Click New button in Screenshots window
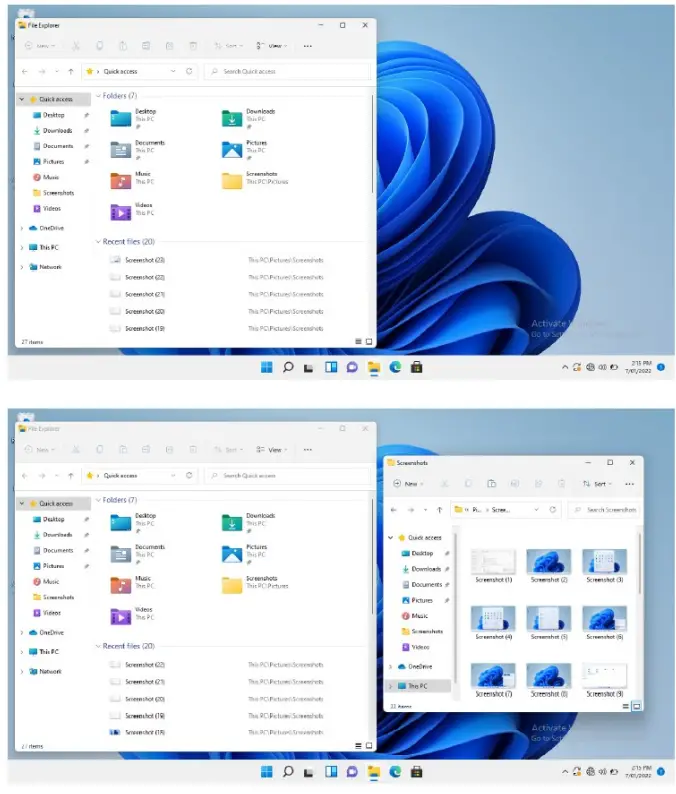The image size is (676, 794). pos(409,484)
